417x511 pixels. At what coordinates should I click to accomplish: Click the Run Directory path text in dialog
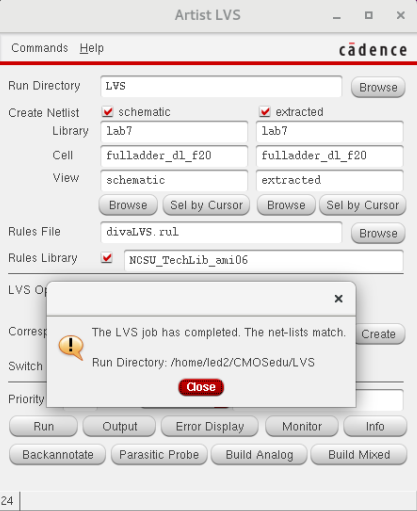203,362
